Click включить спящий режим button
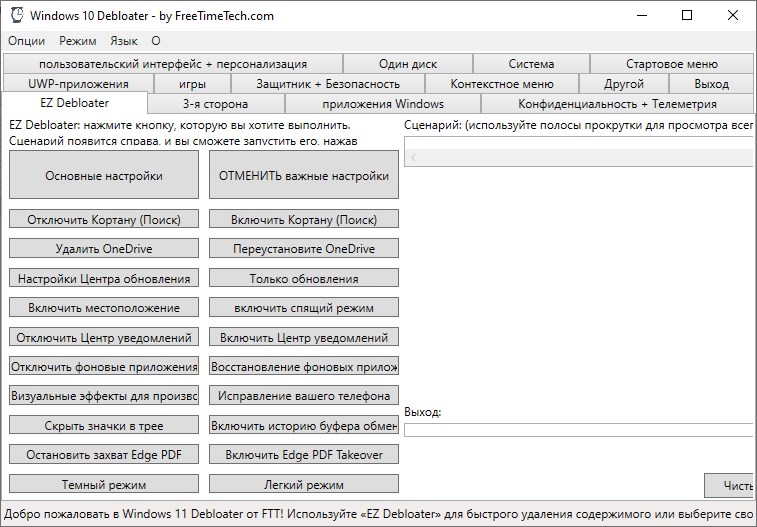This screenshot has width=757, height=527. [304, 307]
